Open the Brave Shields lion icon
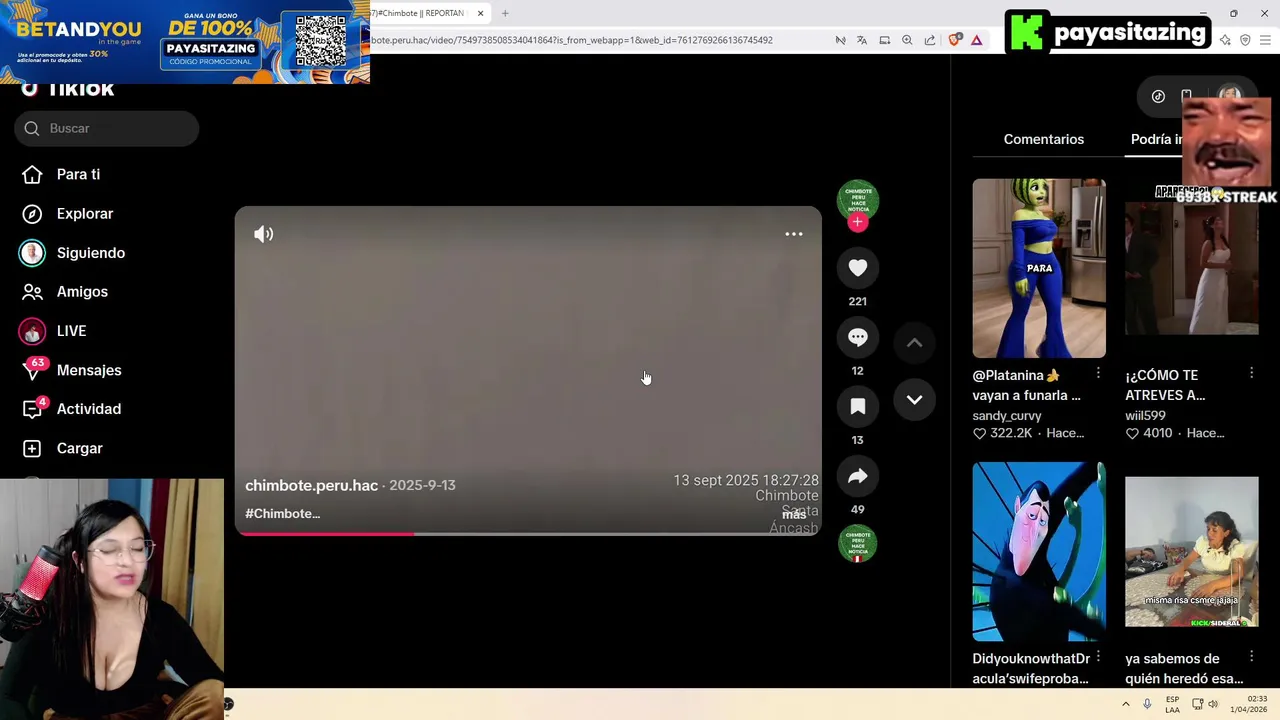The height and width of the screenshot is (720, 1280). pos(954,40)
